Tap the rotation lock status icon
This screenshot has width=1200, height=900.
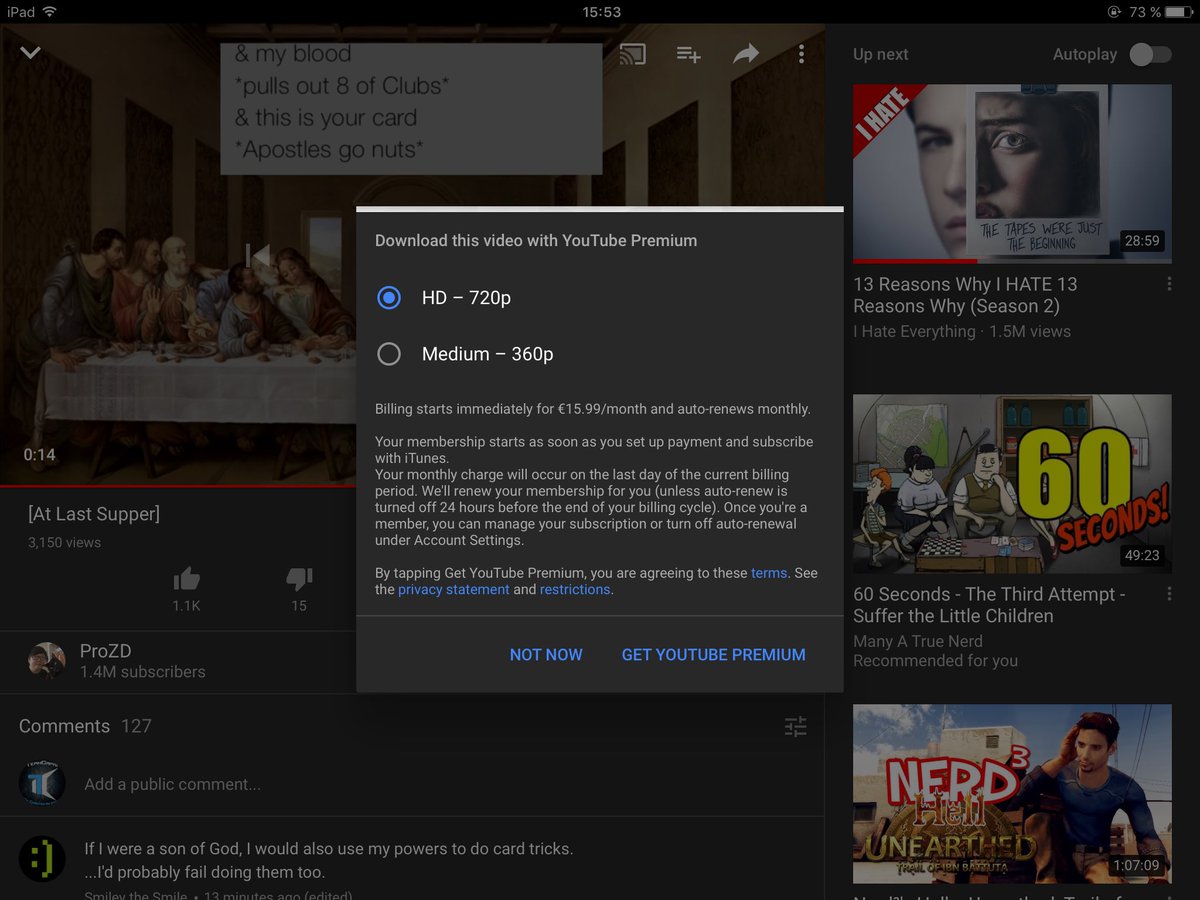tap(1115, 12)
